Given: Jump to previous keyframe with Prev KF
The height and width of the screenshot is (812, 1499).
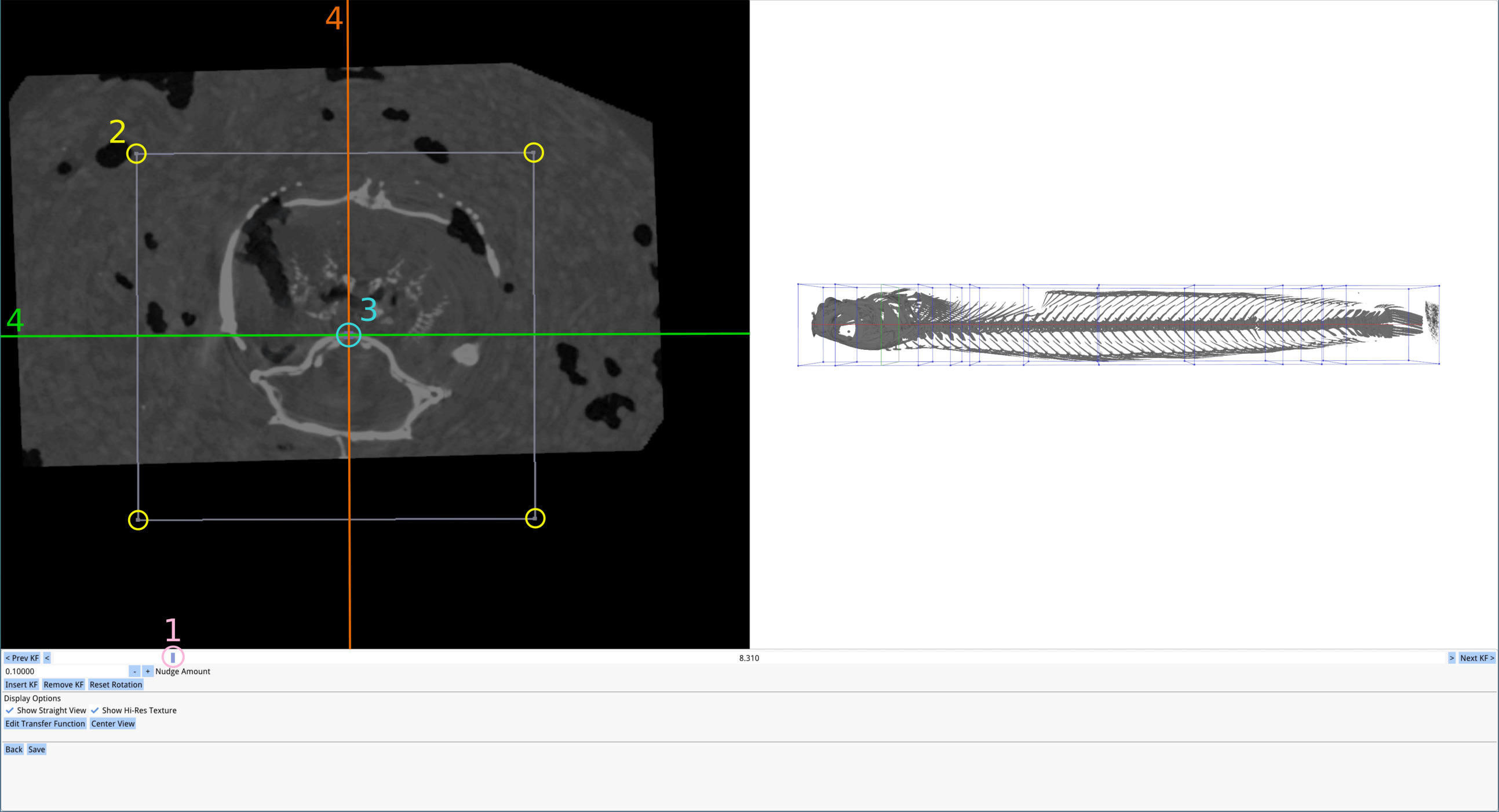Looking at the screenshot, I should point(22,658).
